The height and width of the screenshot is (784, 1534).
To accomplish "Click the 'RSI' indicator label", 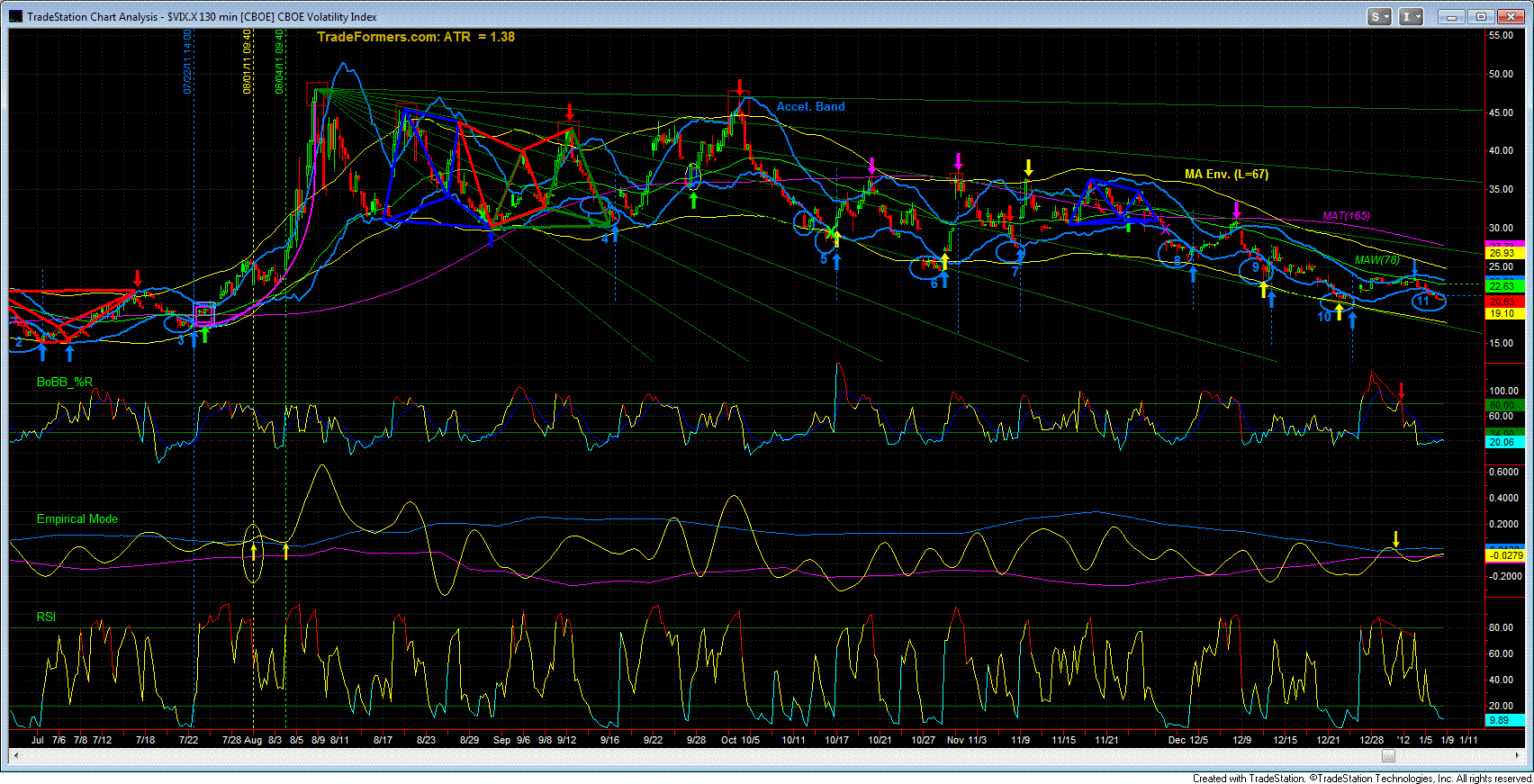I will point(46,617).
